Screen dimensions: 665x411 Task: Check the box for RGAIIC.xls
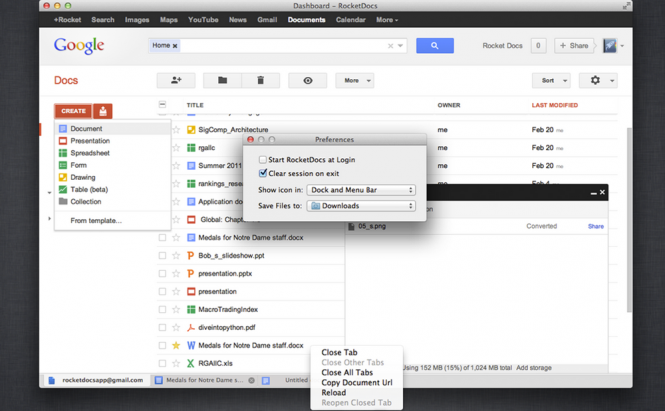162,363
